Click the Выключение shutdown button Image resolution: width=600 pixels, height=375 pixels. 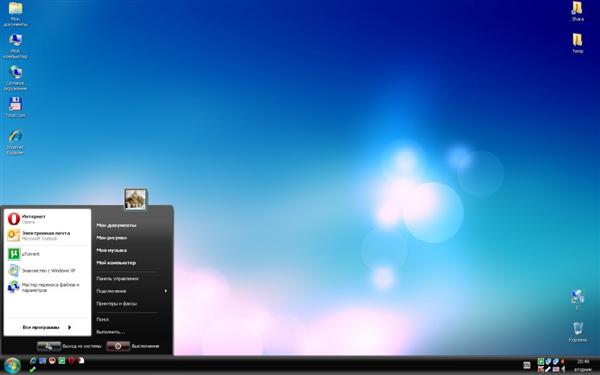point(118,346)
